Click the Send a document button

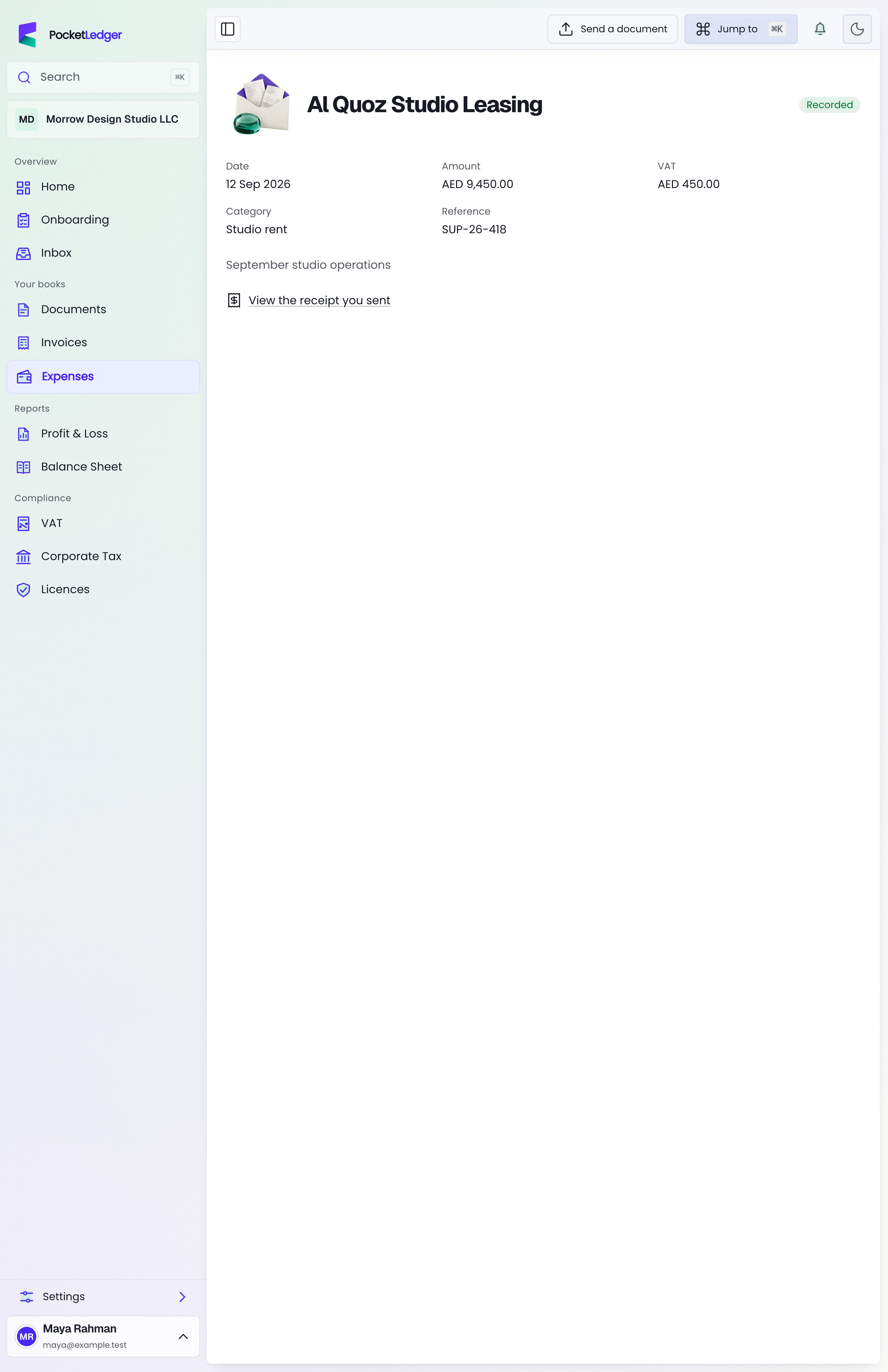coord(612,29)
